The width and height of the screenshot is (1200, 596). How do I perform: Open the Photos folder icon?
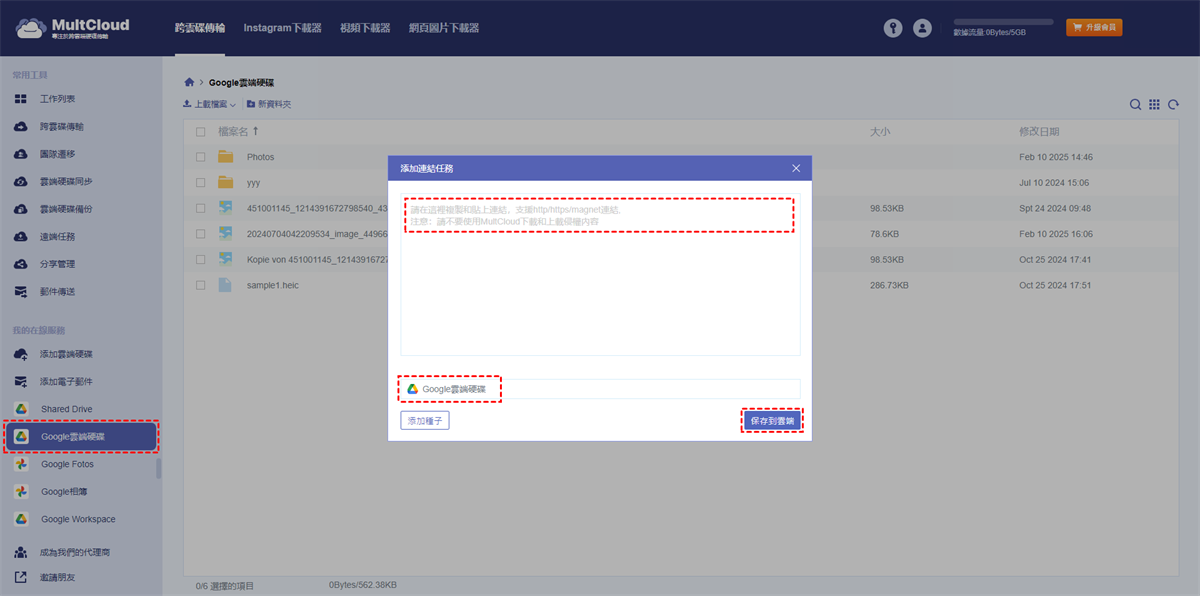click(225, 157)
